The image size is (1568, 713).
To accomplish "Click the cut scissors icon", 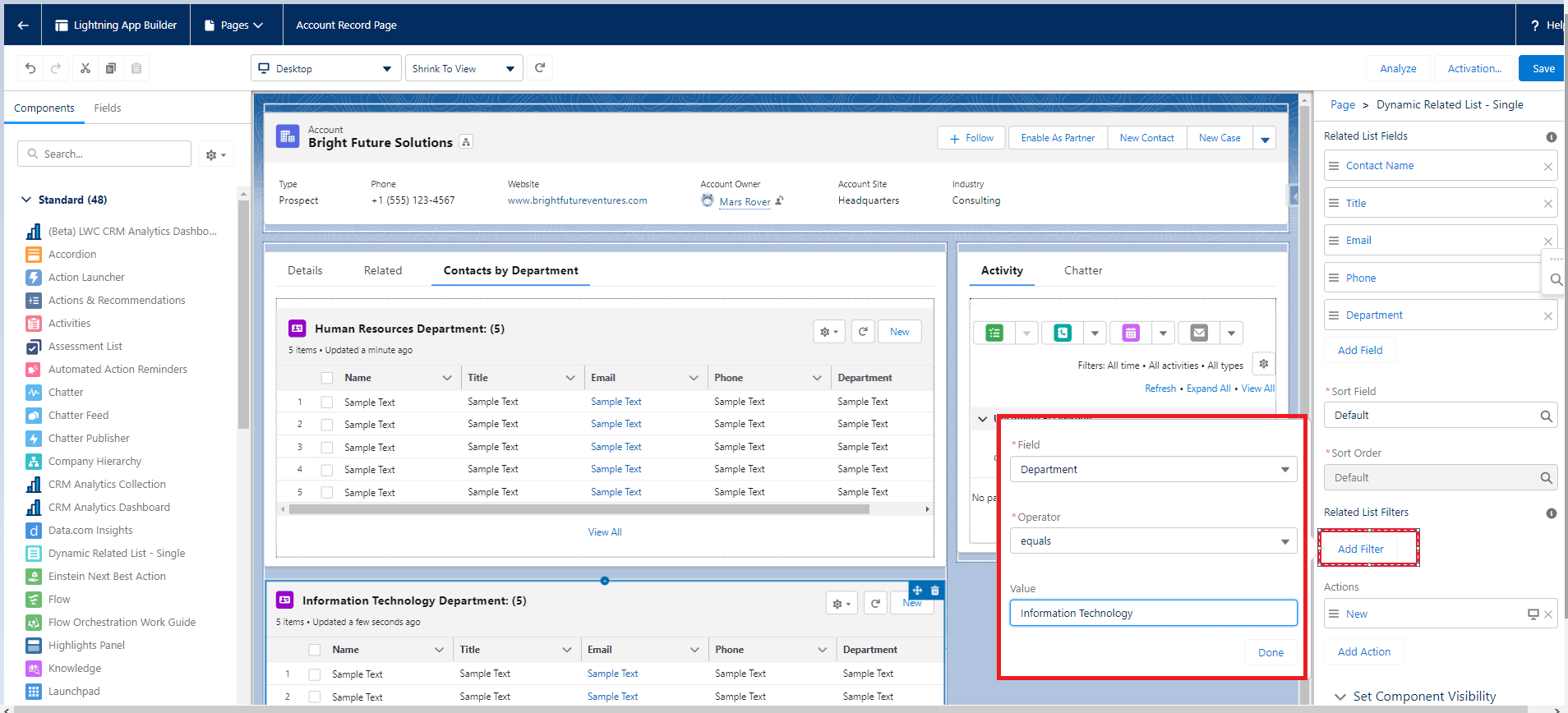I will 85,68.
